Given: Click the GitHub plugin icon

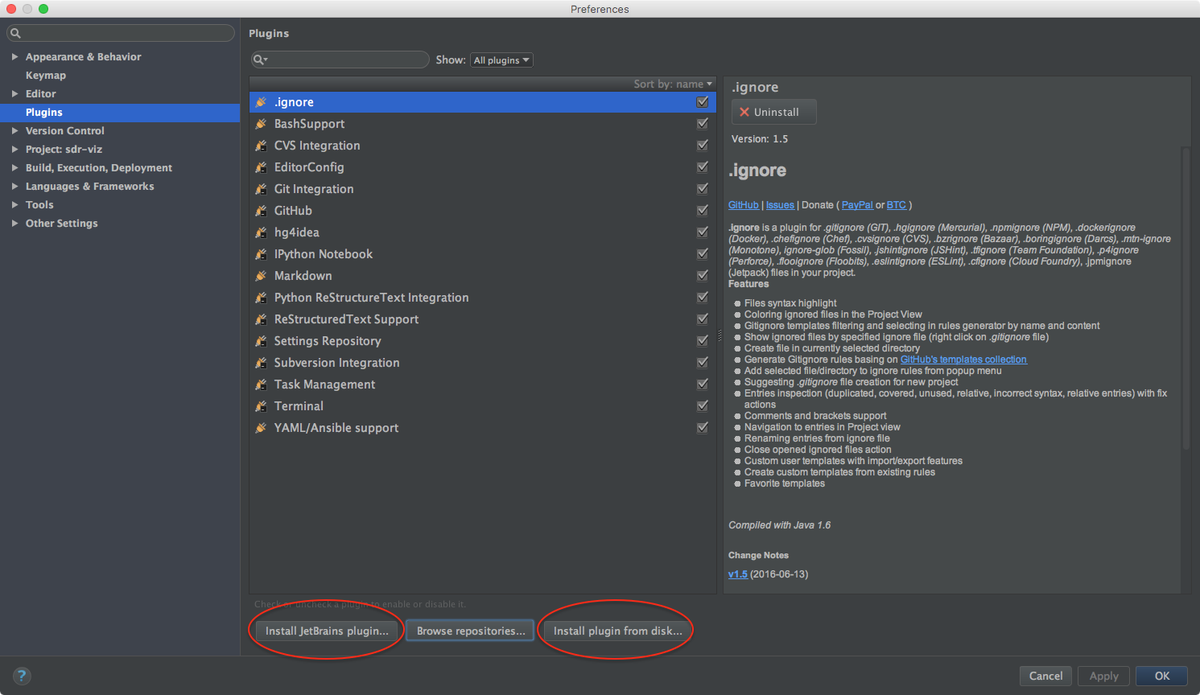Looking at the screenshot, I should (x=261, y=211).
